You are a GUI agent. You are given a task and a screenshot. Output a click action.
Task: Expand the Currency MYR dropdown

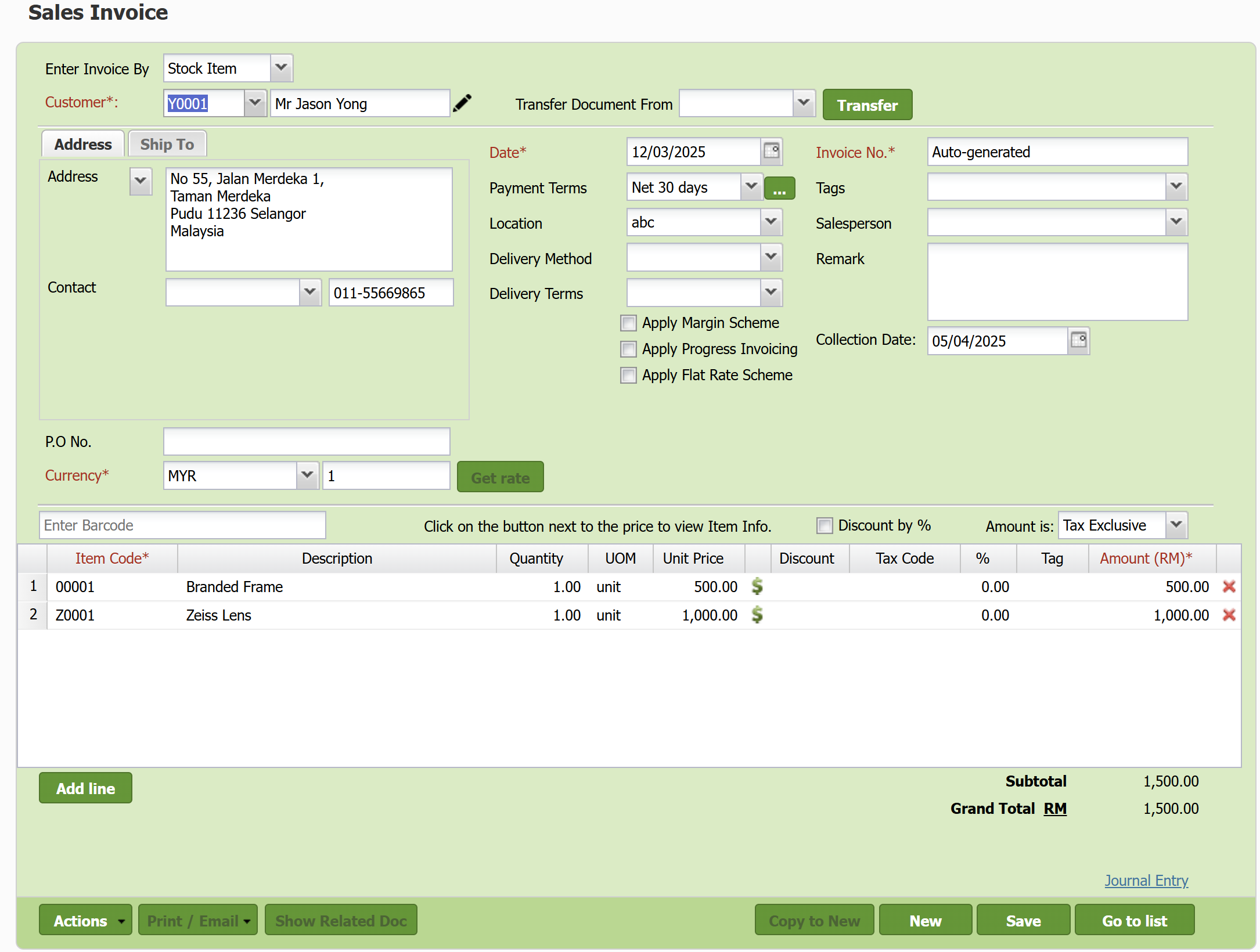point(307,475)
